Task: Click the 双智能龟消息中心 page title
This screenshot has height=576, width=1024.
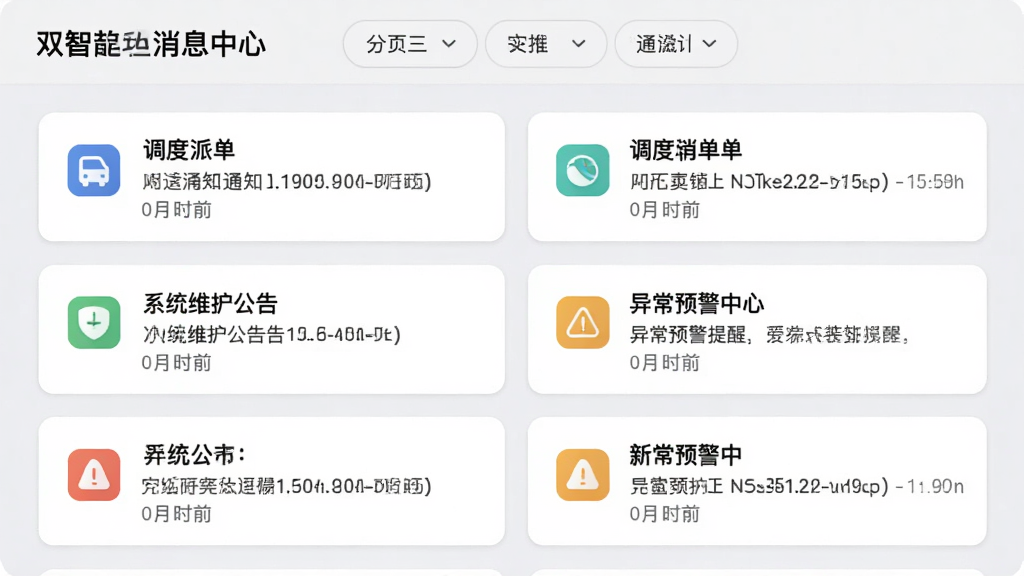Action: click(x=151, y=44)
